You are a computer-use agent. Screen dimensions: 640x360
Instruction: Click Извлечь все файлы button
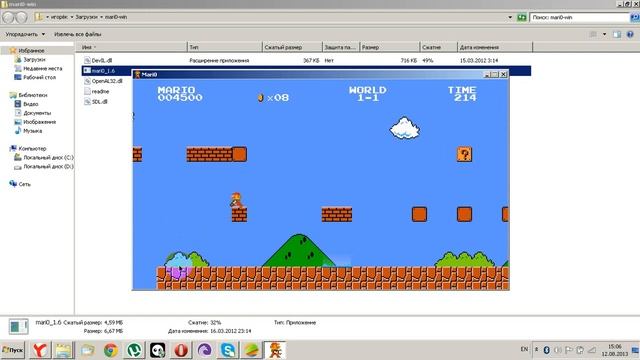(x=78, y=34)
